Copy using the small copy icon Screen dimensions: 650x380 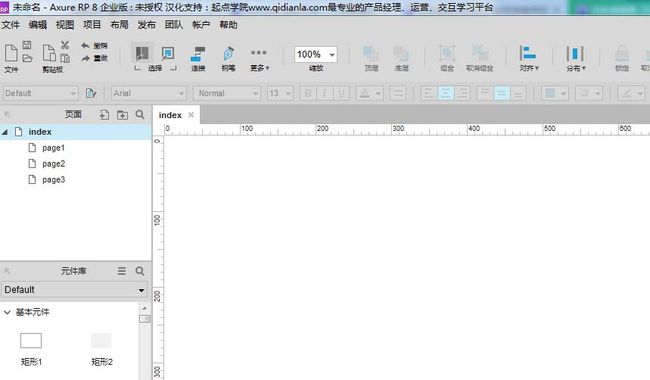[65, 58]
